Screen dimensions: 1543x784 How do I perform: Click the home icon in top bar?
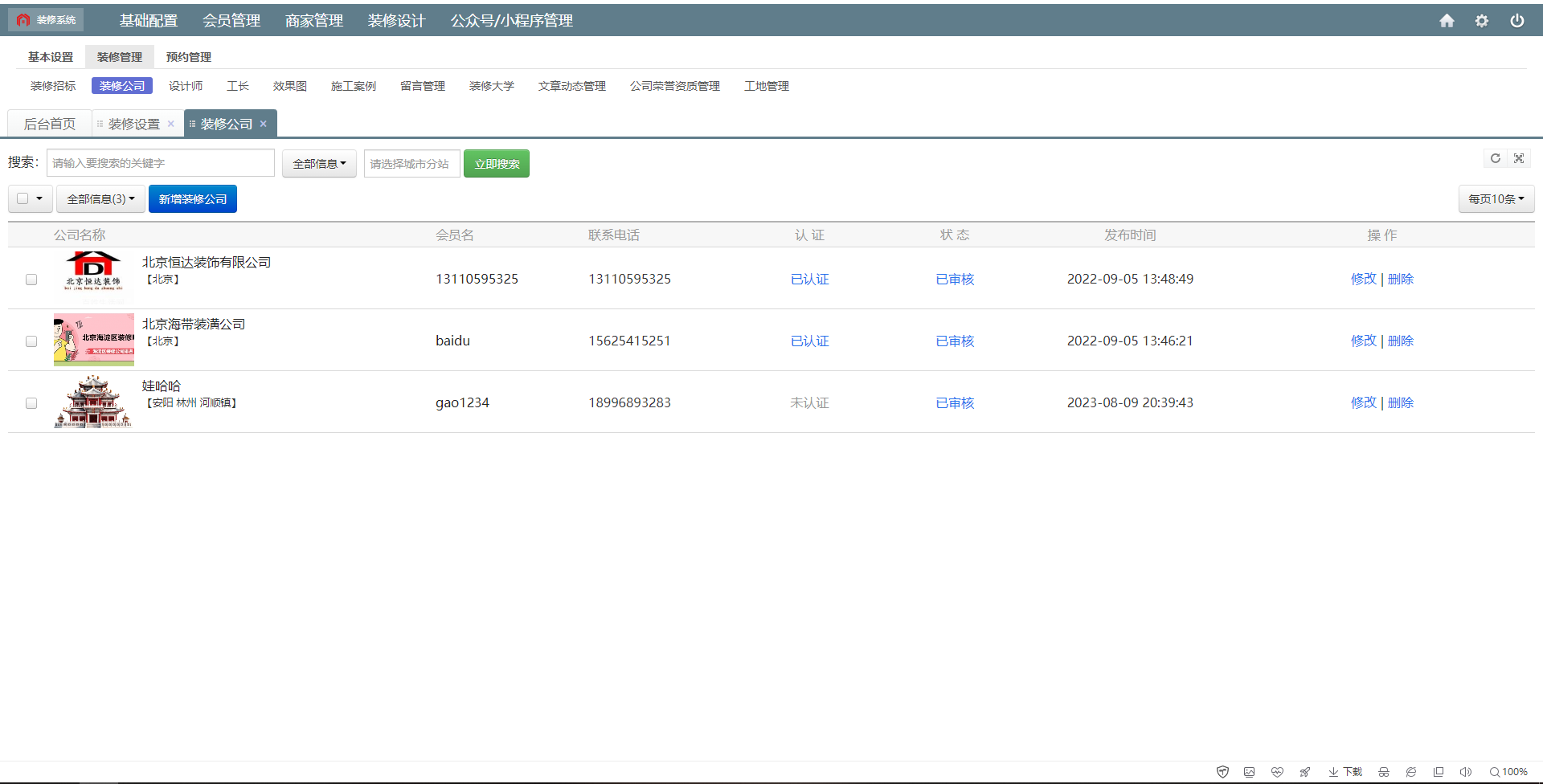tap(1447, 21)
